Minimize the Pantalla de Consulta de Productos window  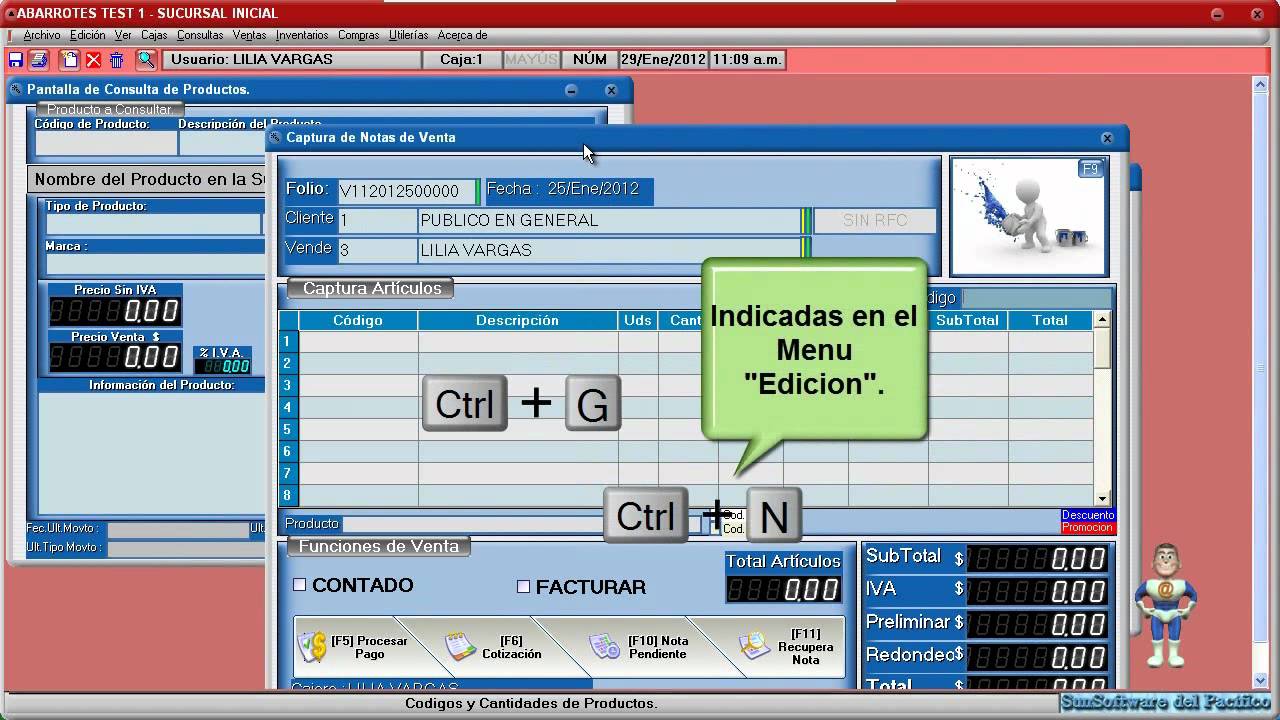click(x=571, y=90)
